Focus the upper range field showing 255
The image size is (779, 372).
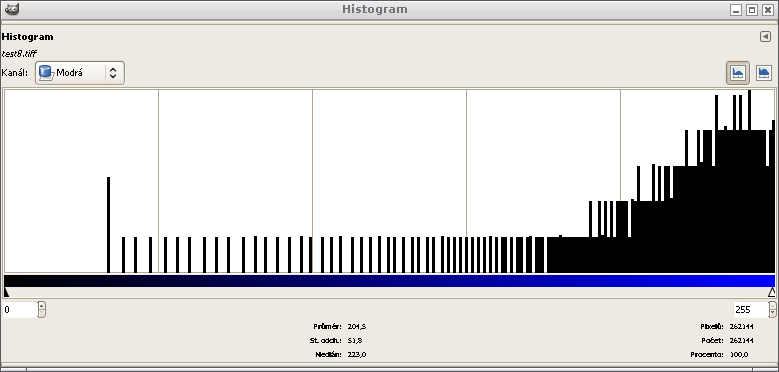[751, 310]
